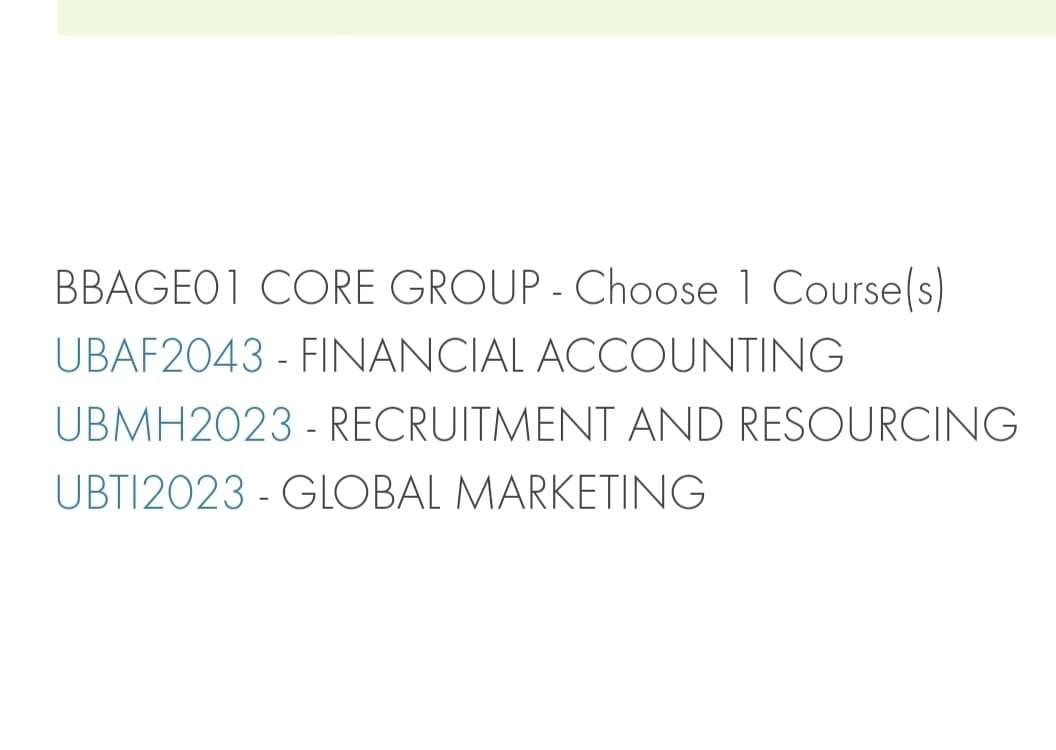1056x750 pixels.
Task: Click the dash after UBAF2043
Action: click(283, 360)
